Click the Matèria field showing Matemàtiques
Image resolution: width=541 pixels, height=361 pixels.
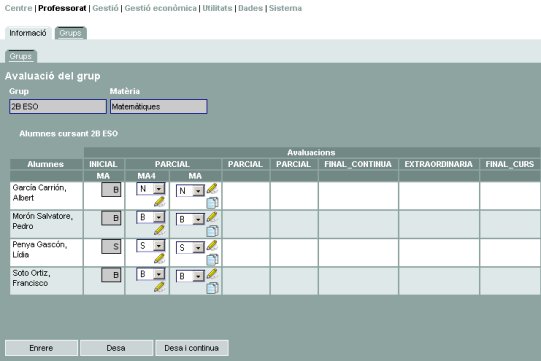click(159, 106)
